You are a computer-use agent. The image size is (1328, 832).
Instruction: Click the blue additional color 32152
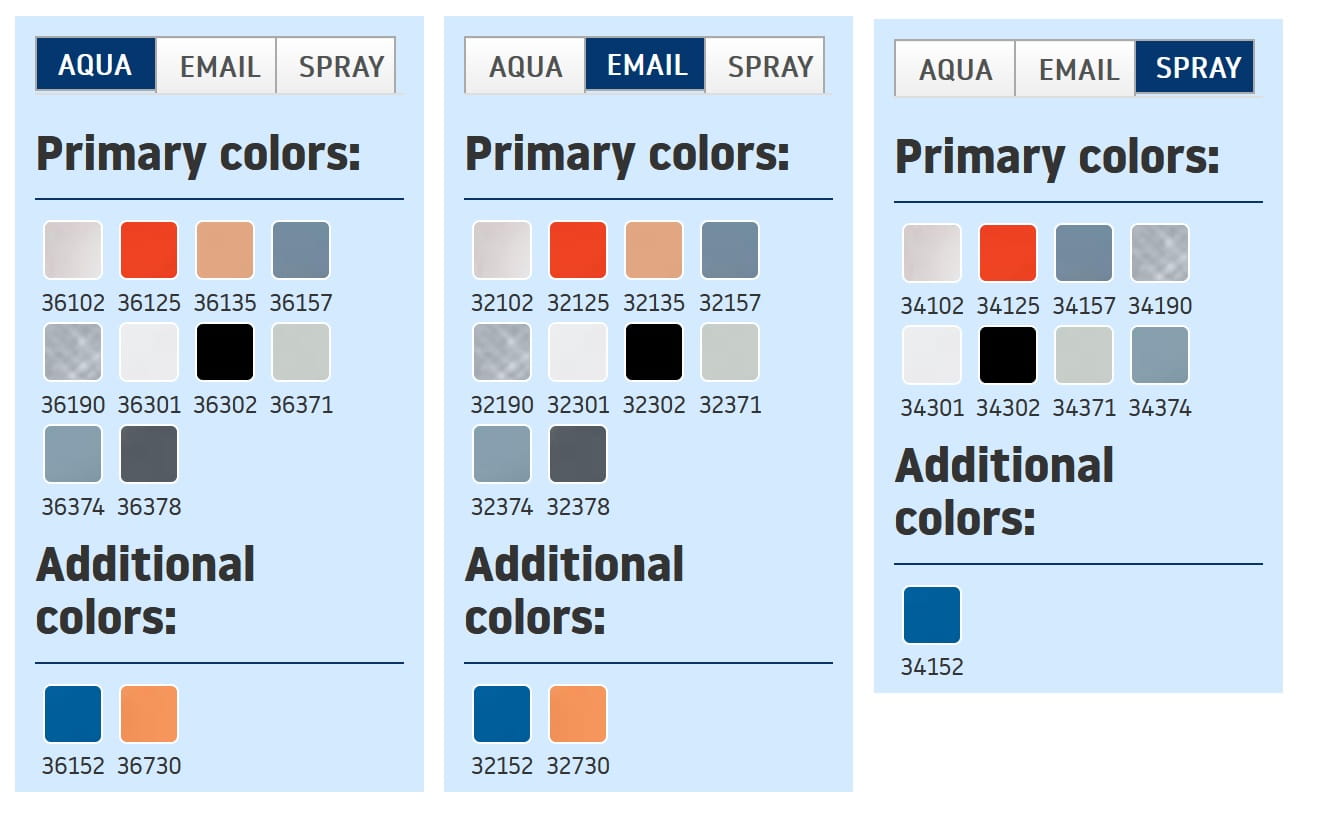click(x=502, y=714)
